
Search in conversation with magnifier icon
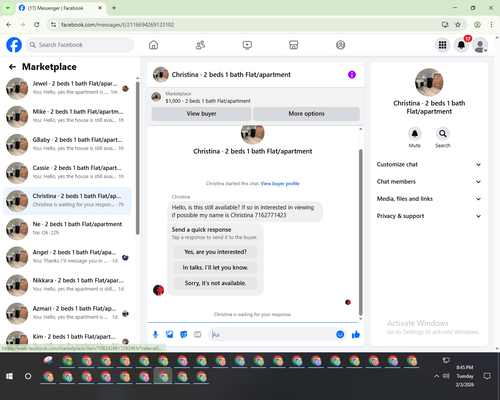443,134
